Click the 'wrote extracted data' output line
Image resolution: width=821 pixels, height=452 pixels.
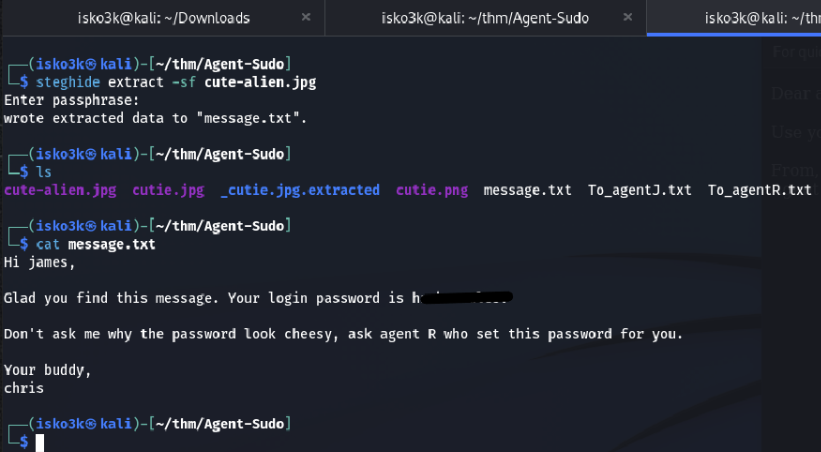pyautogui.click(x=155, y=118)
